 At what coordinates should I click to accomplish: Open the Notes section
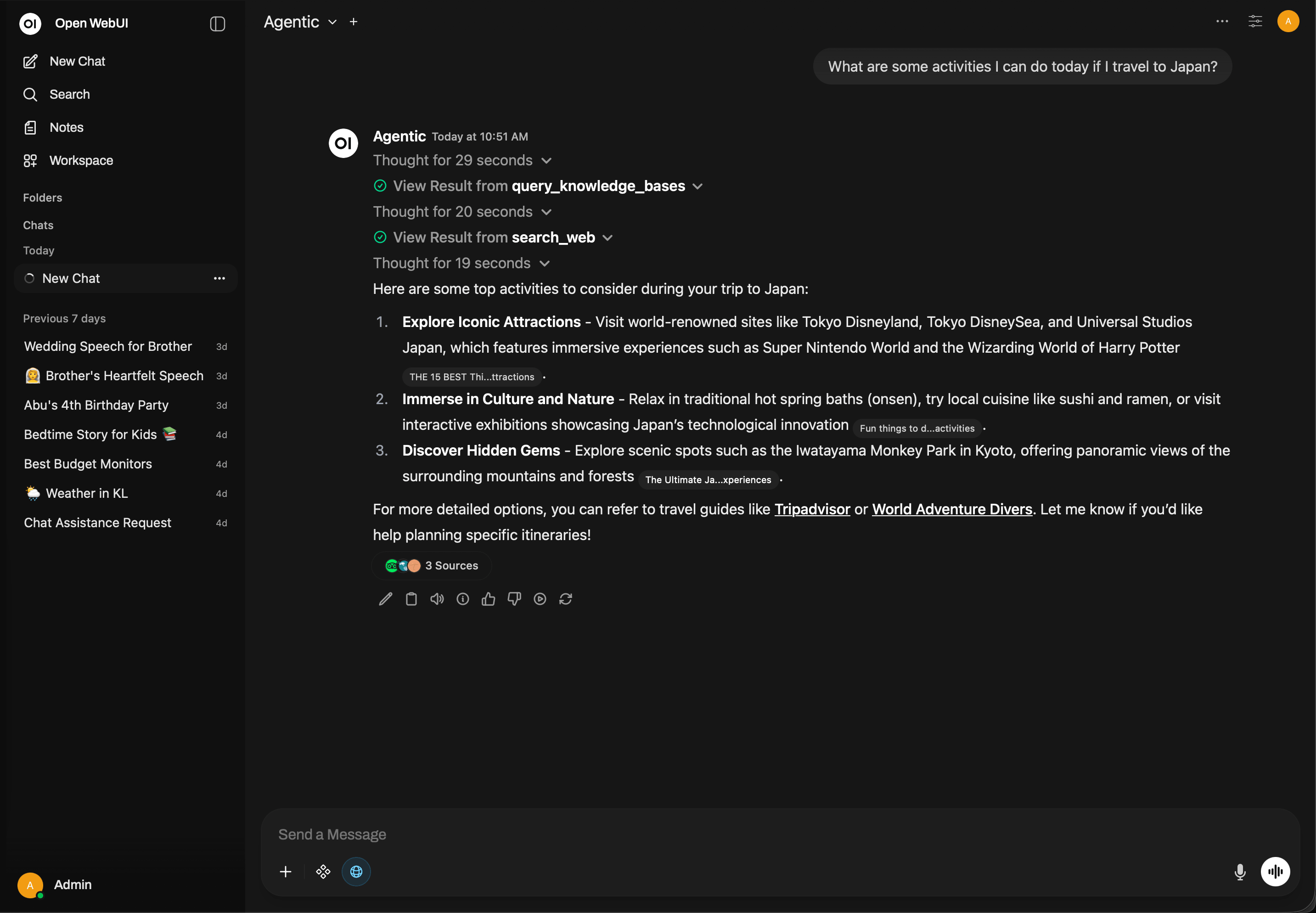(67, 127)
